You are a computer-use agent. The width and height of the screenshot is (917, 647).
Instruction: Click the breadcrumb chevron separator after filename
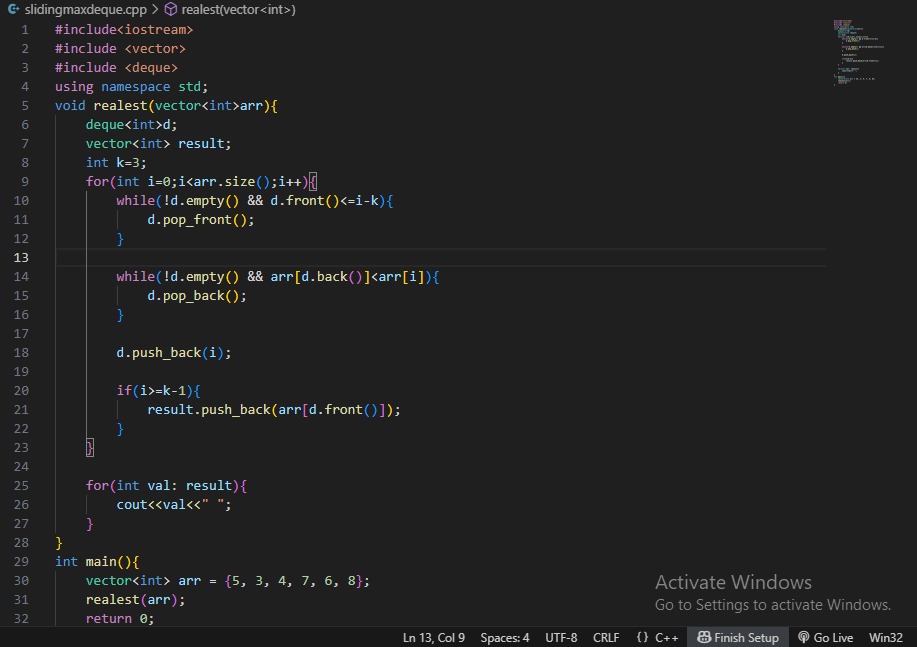[x=155, y=9]
